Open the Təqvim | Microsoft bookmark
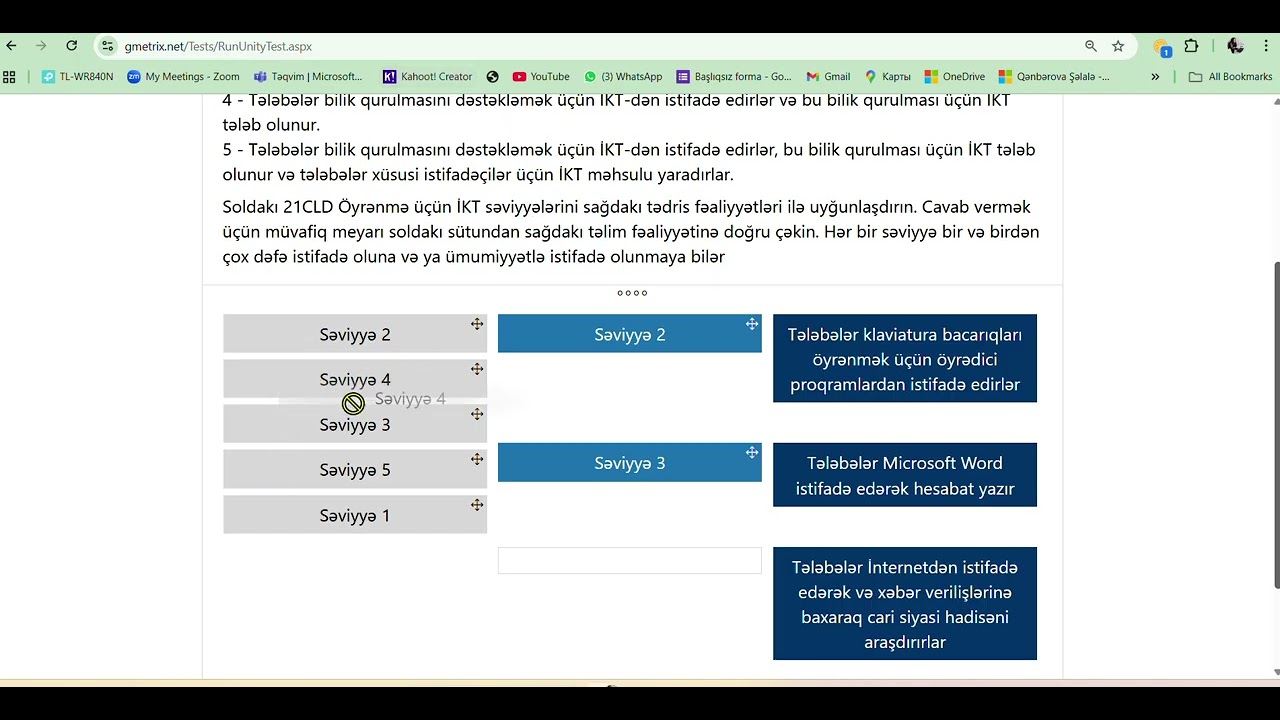The height and width of the screenshot is (720, 1280). pyautogui.click(x=308, y=76)
